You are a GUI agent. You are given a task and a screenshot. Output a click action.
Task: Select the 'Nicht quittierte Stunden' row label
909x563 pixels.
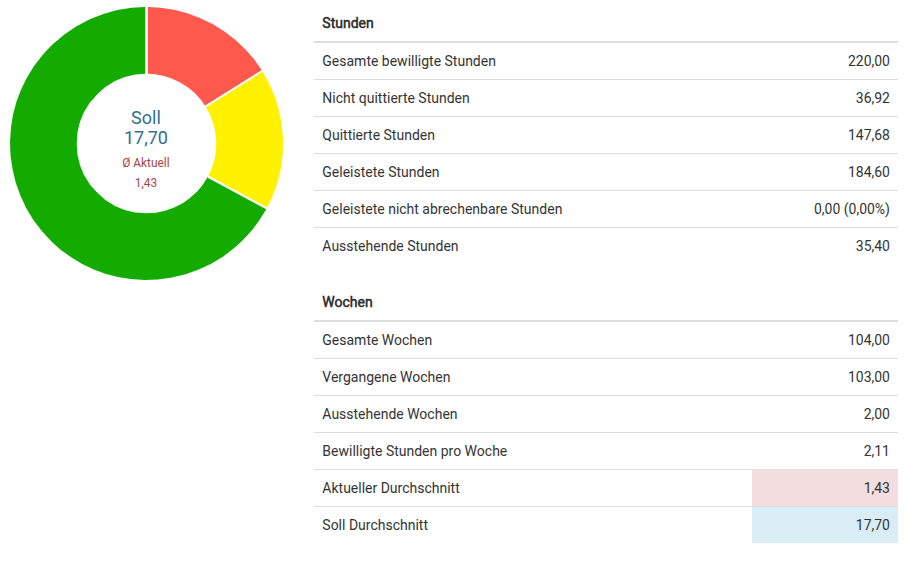point(396,98)
